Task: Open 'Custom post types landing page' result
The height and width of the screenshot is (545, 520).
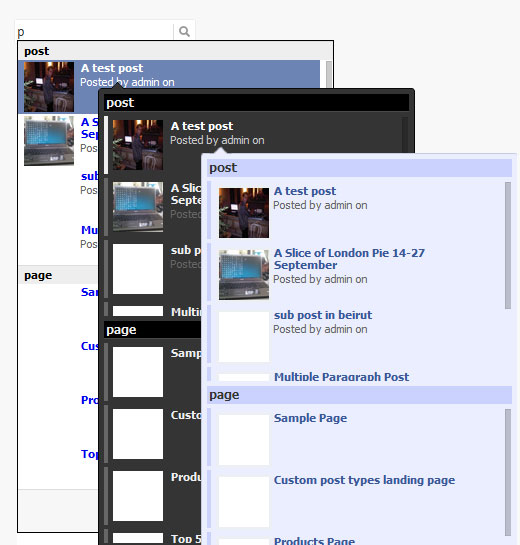Action: click(364, 480)
